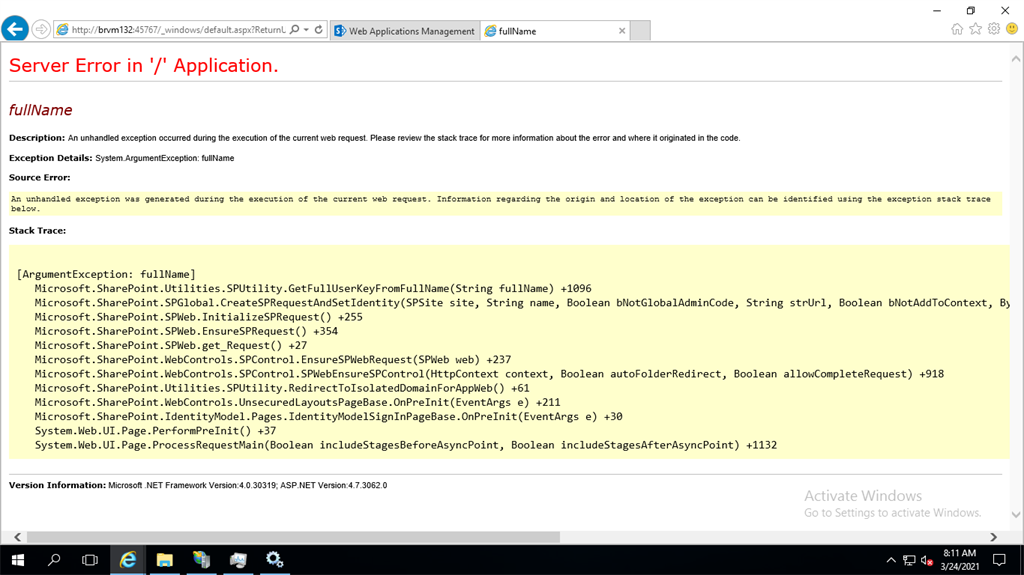Click the address bar URL field
The width and height of the screenshot is (1024, 575).
(x=178, y=30)
